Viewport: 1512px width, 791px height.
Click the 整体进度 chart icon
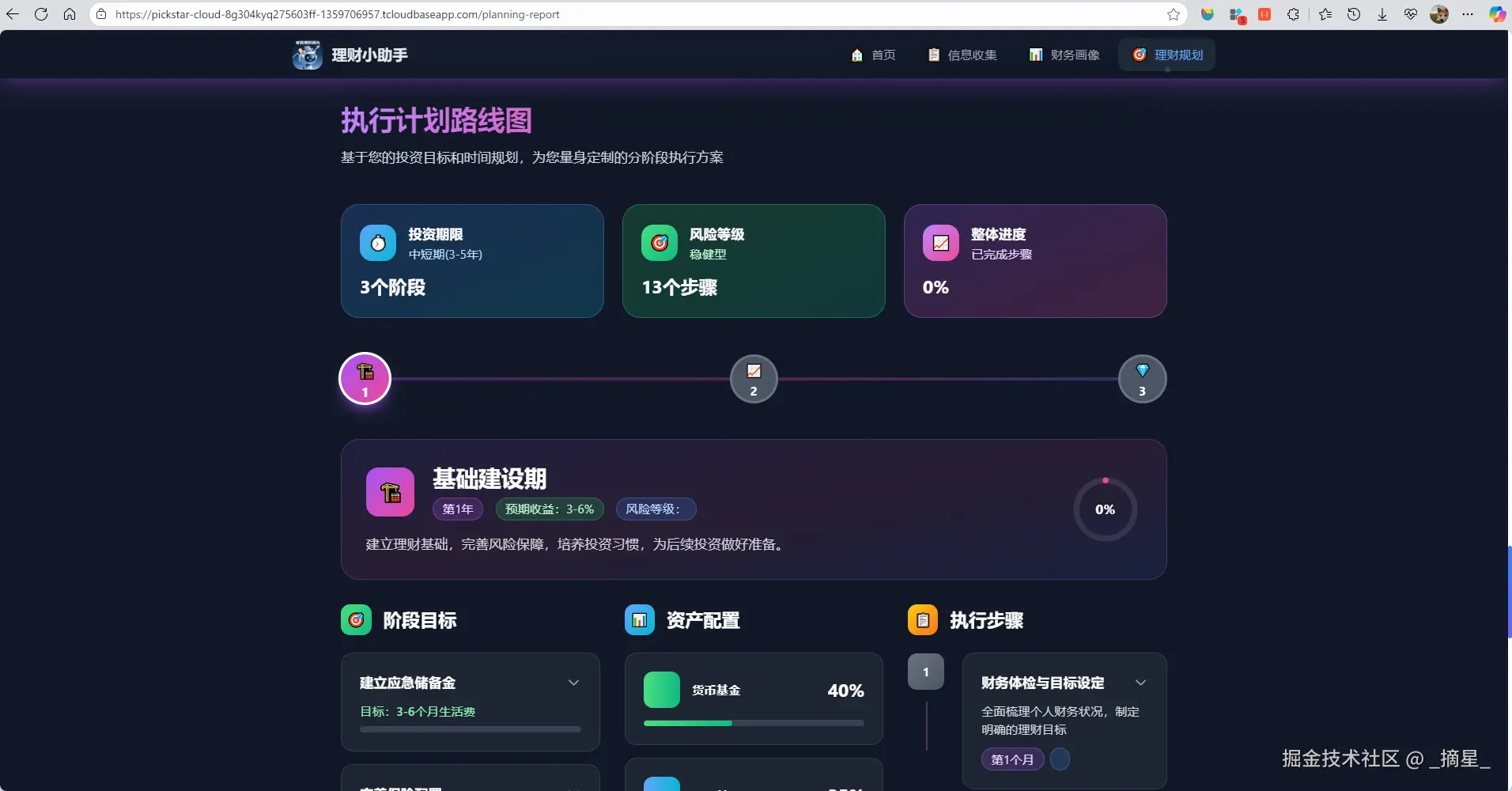tap(941, 243)
